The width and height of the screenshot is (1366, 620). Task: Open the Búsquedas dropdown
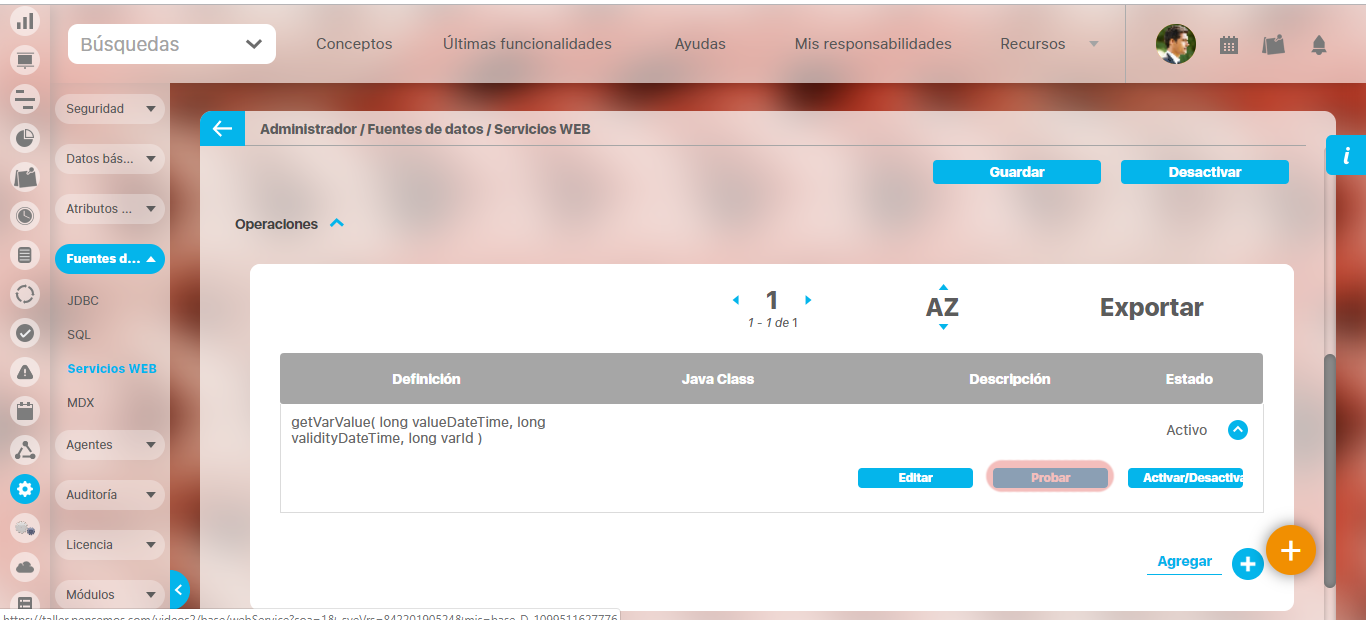coord(172,44)
